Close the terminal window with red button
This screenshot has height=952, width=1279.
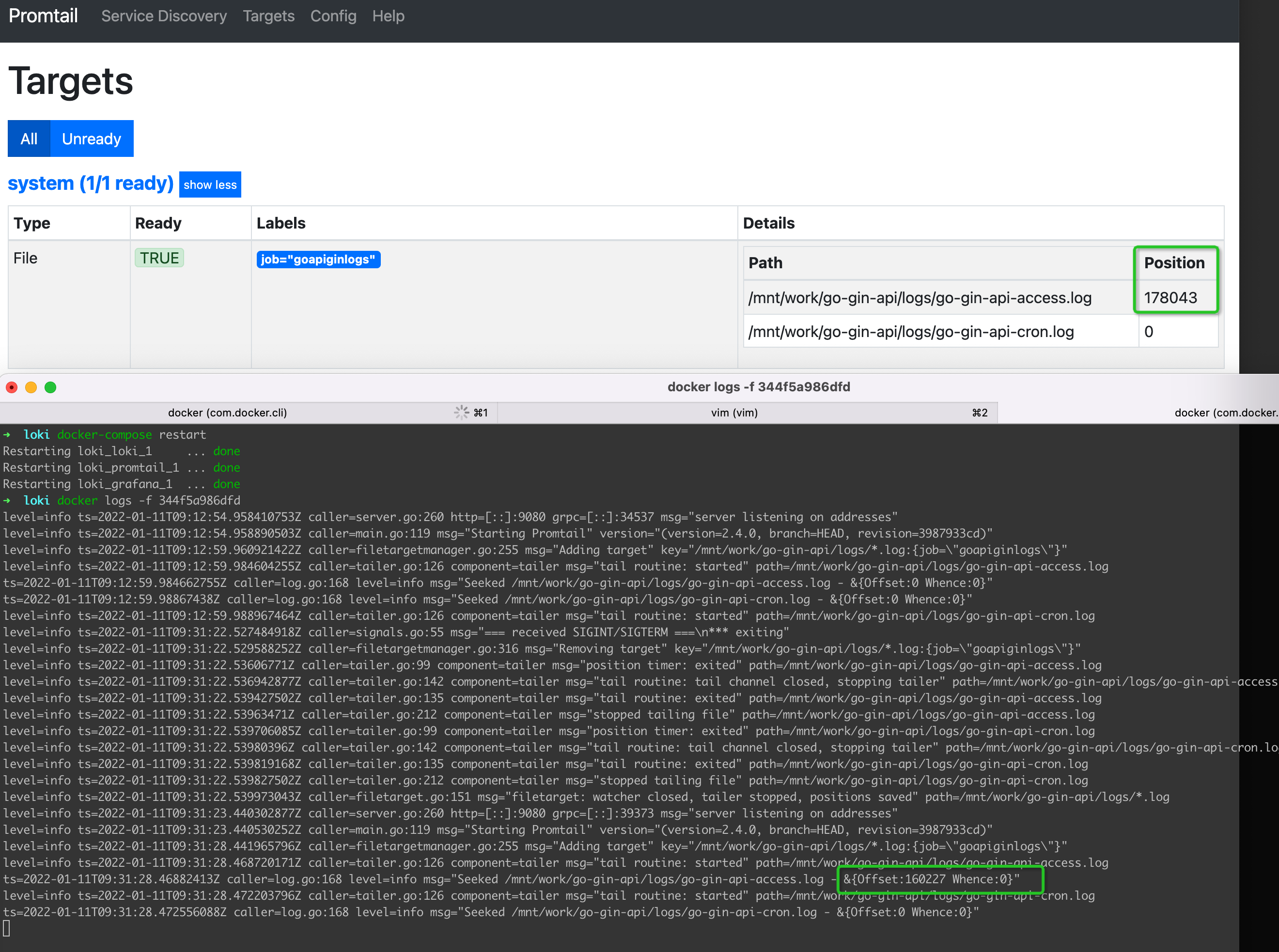12,387
